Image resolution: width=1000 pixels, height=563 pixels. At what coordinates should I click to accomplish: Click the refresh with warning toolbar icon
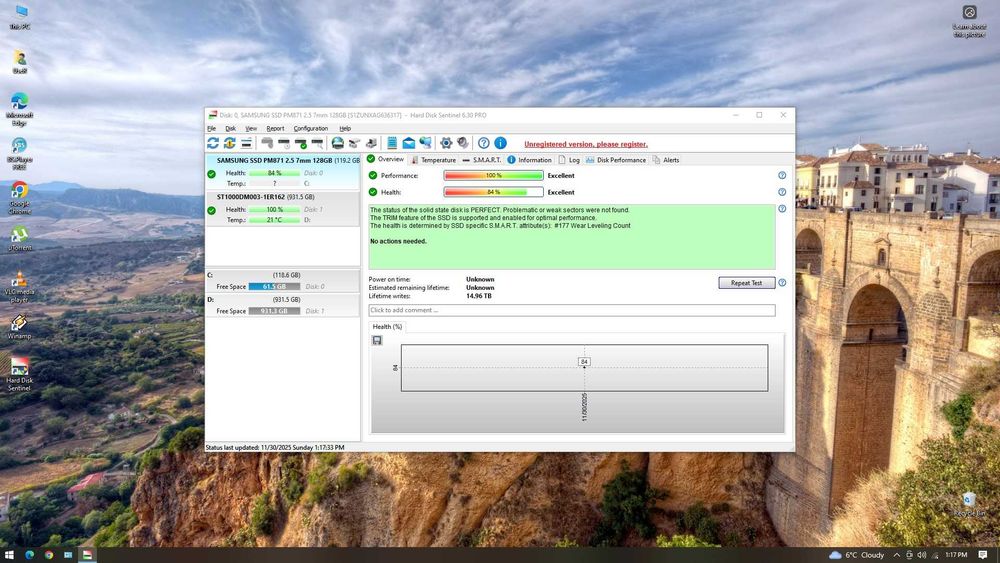230,143
